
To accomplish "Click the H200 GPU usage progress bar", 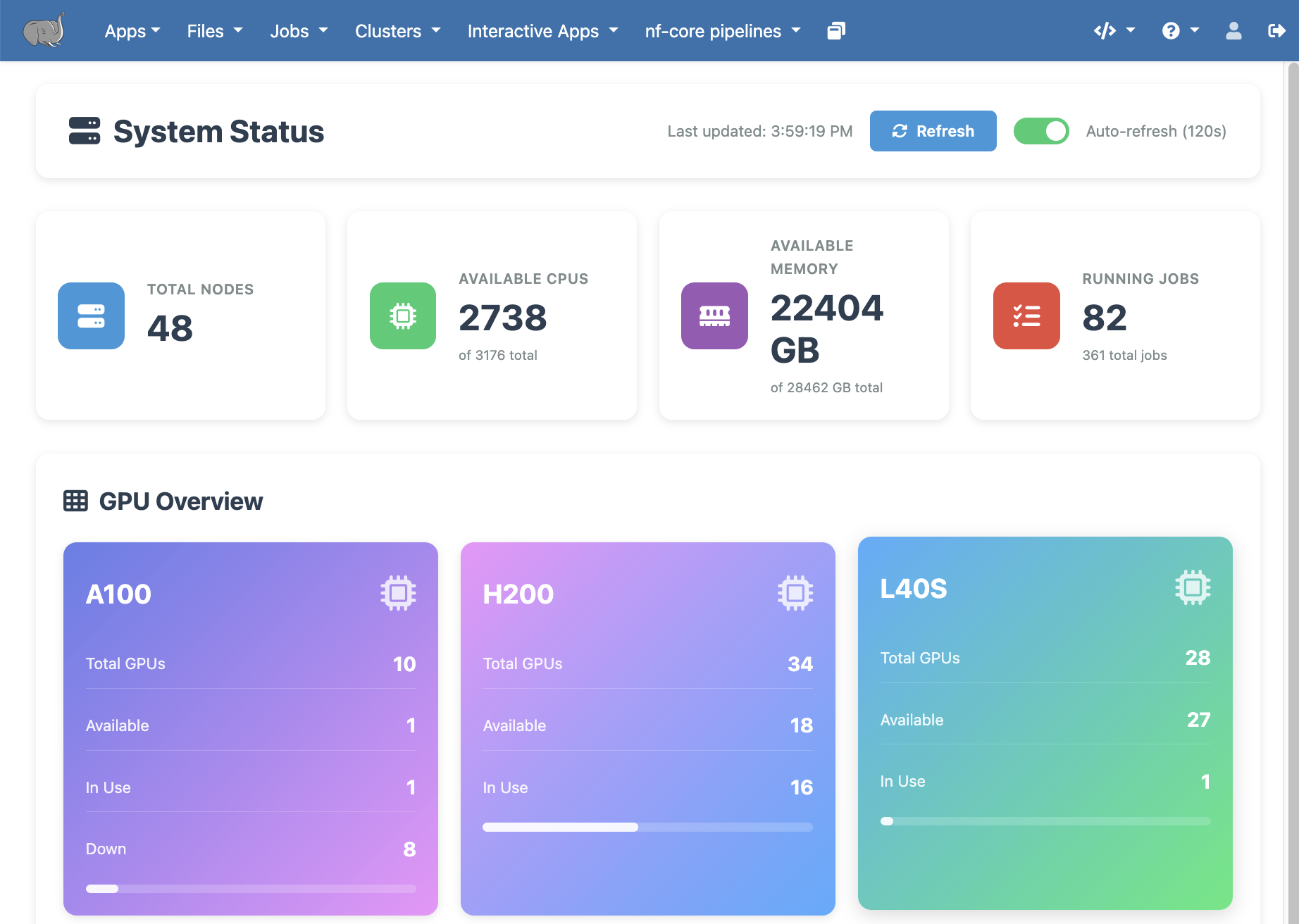I will (647, 827).
